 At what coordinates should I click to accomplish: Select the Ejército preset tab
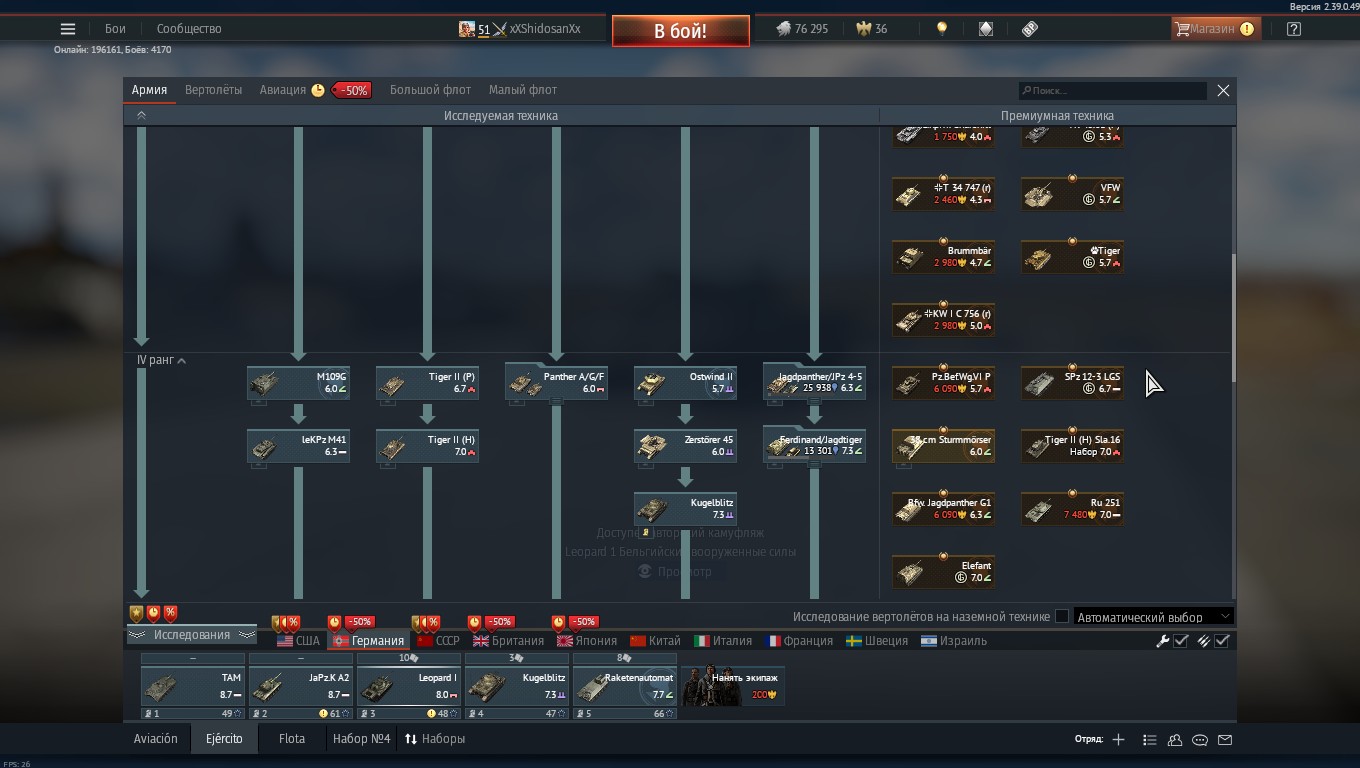(x=224, y=739)
